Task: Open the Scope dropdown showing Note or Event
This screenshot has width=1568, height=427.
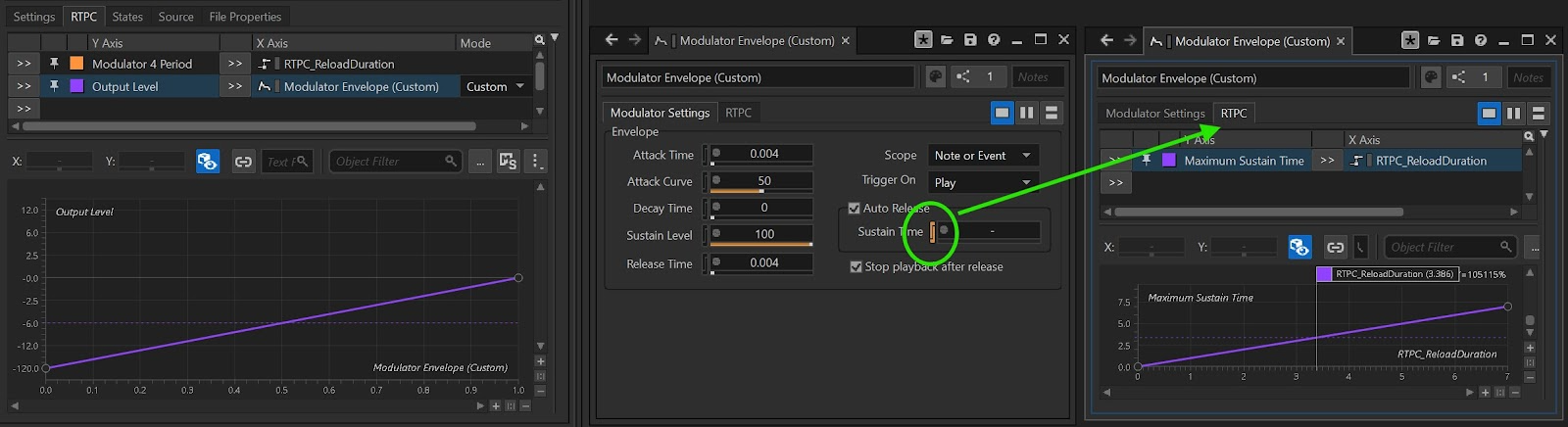Action: tap(983, 156)
